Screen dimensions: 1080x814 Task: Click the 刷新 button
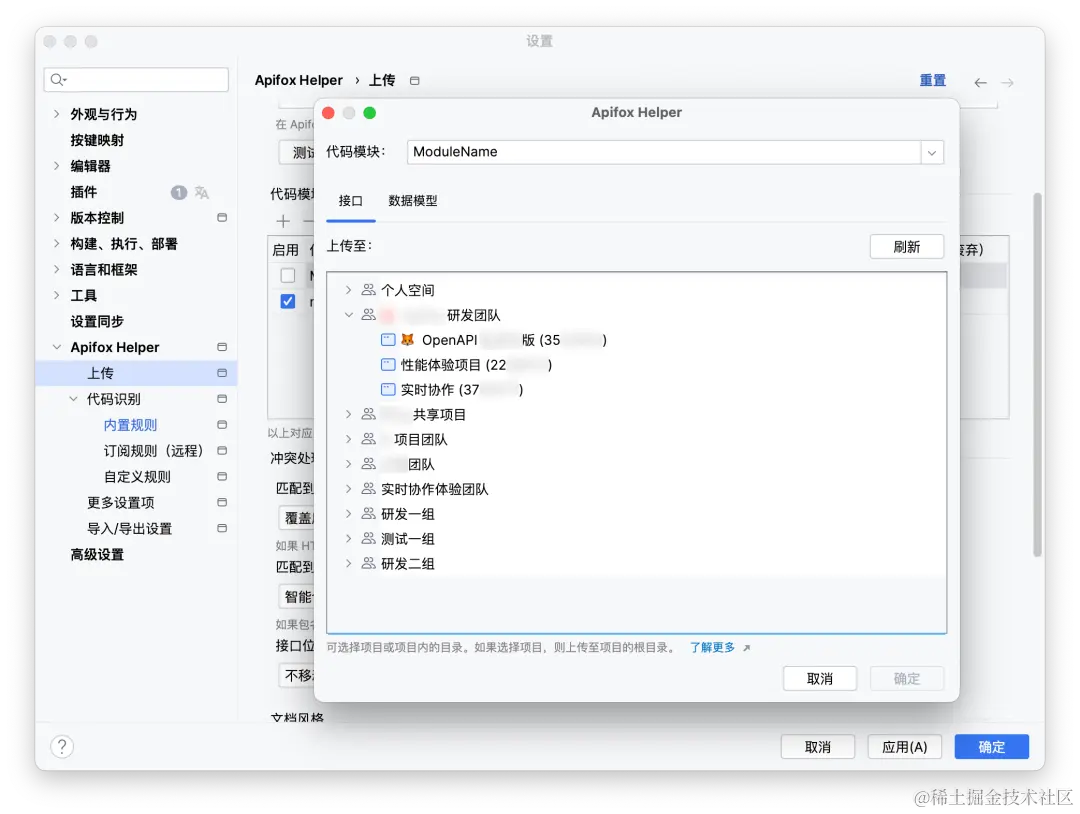[x=906, y=246]
